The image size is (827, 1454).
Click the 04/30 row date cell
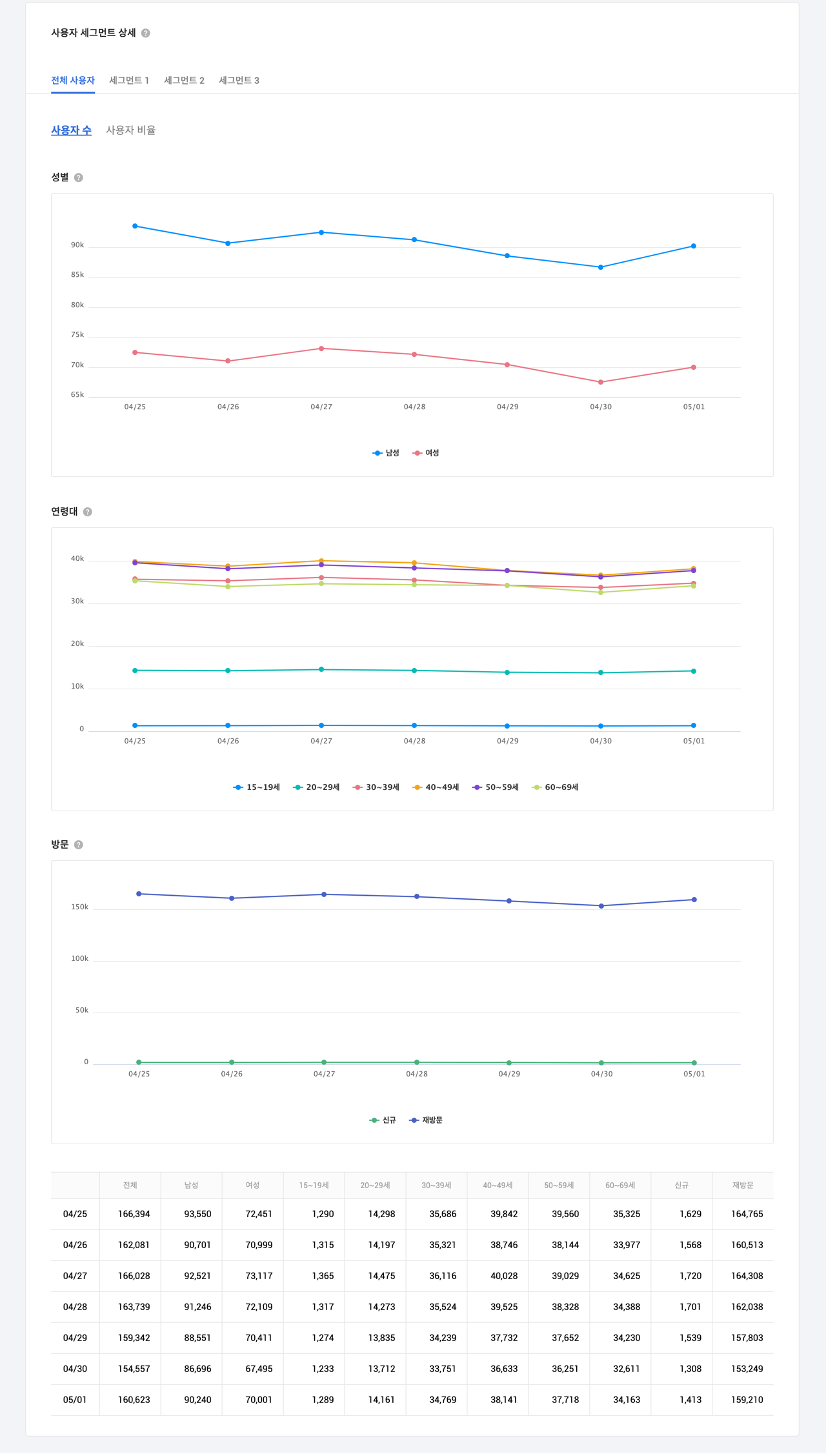click(x=75, y=1369)
